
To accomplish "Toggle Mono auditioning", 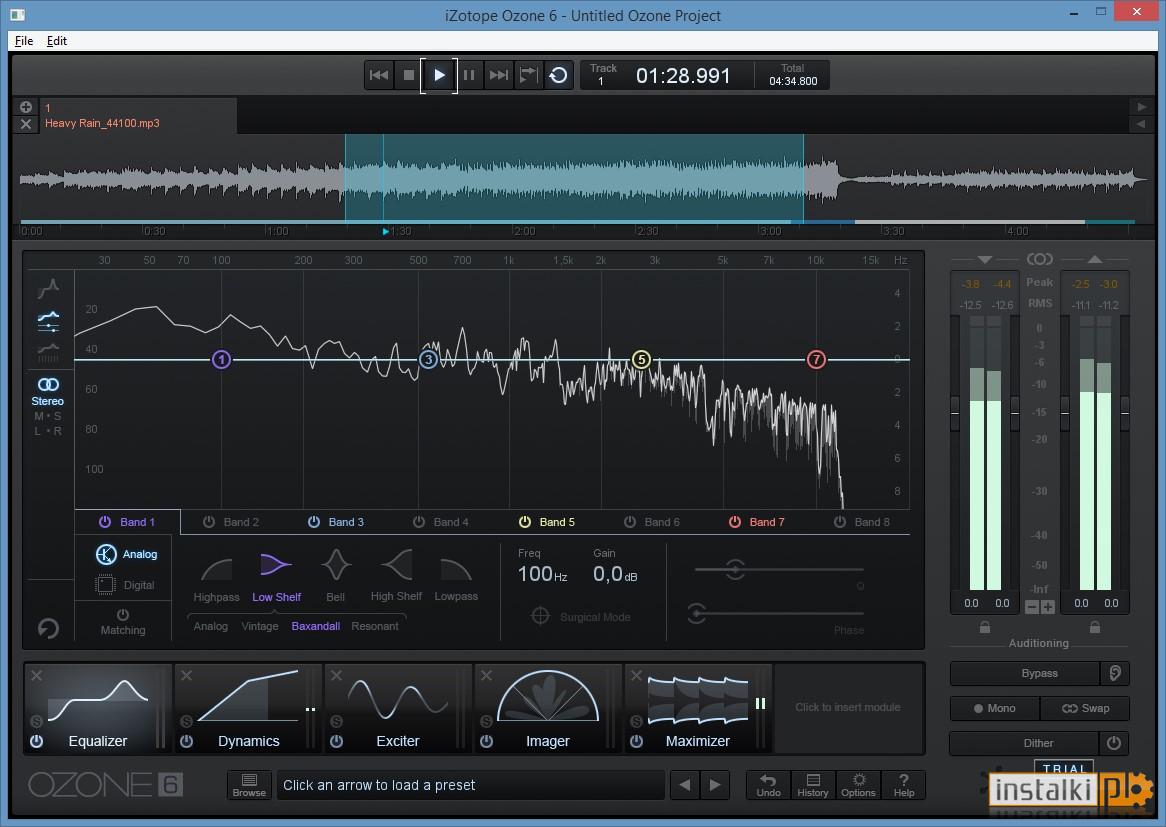I will coord(995,709).
